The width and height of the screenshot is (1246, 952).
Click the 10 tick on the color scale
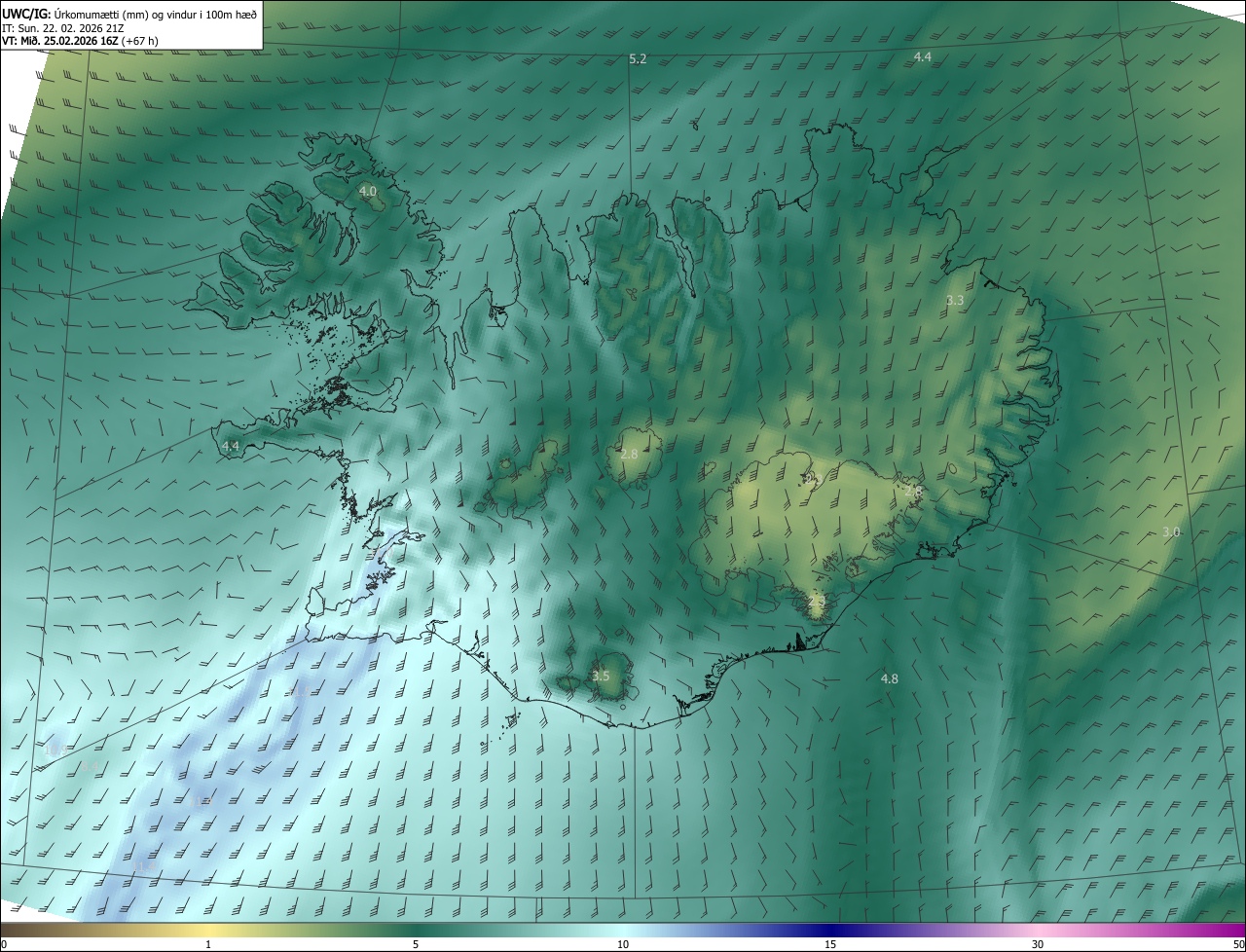click(x=623, y=944)
